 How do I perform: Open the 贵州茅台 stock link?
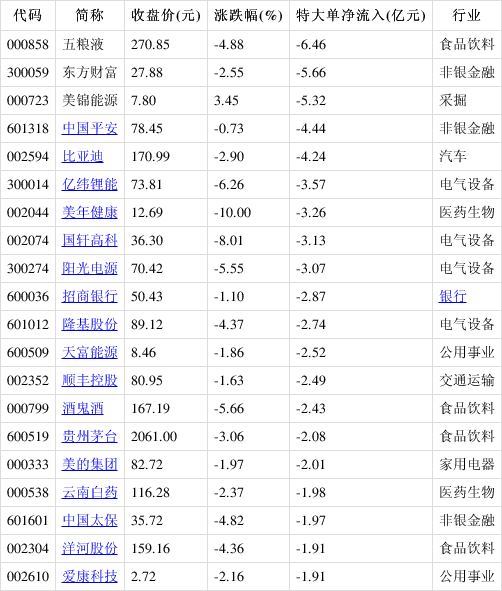coord(90,436)
